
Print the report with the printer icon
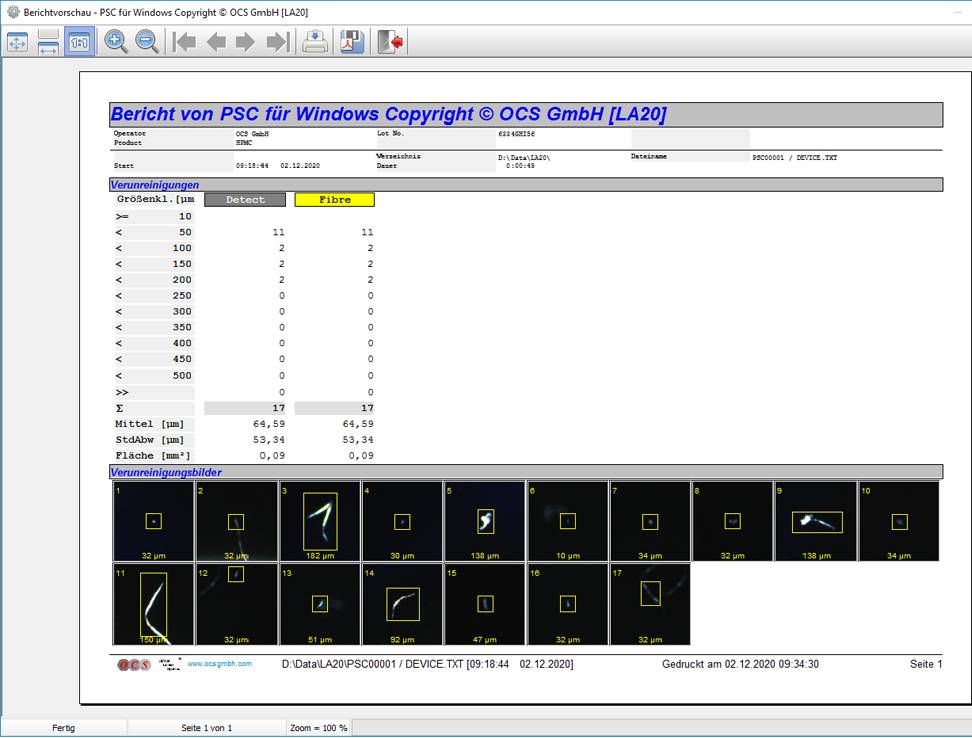point(315,42)
